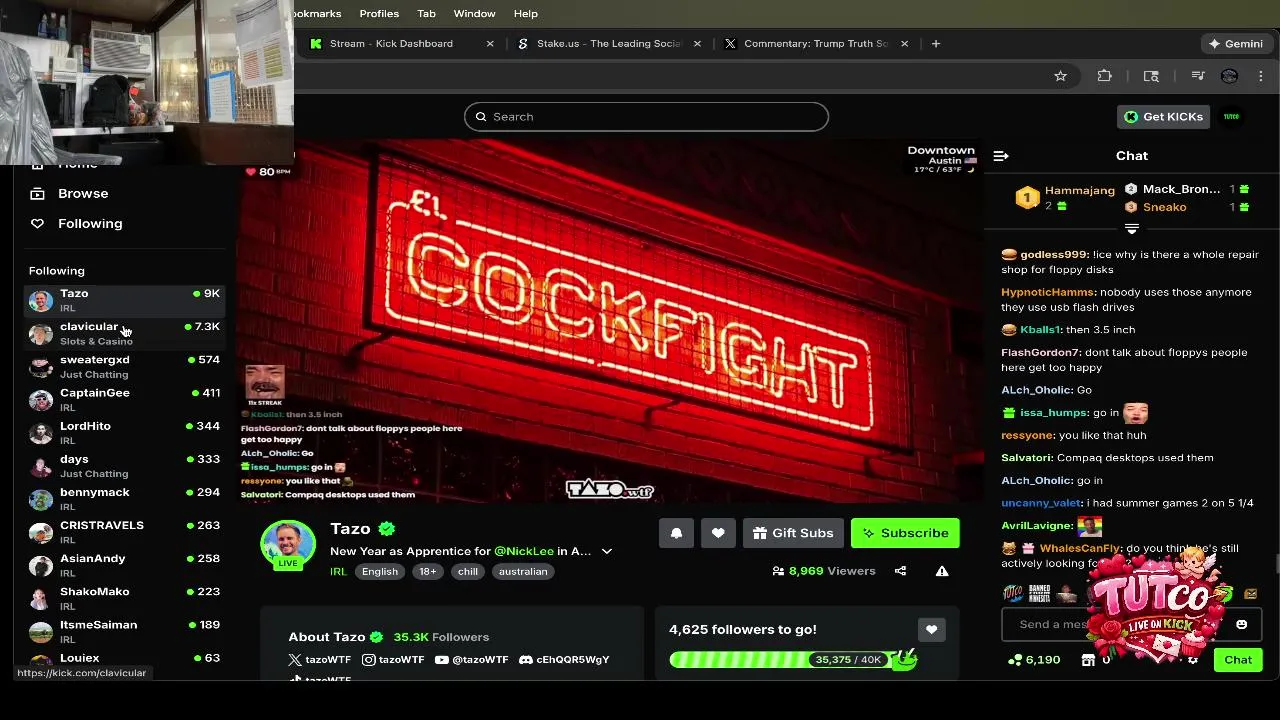Viewport: 1280px width, 720px height.
Task: Select the australian tag
Action: tap(523, 572)
